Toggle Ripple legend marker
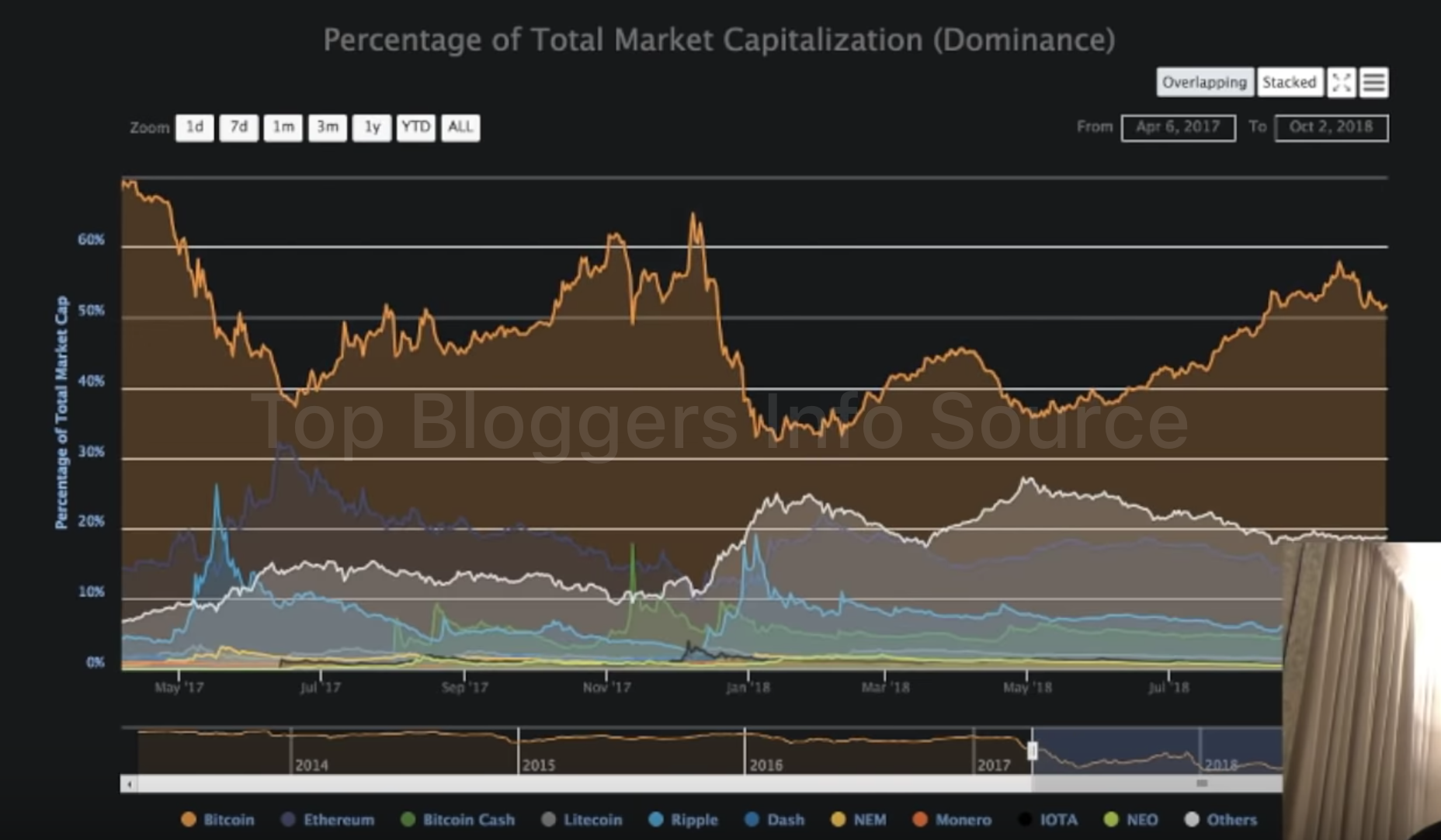This screenshot has height=840, width=1441. pos(655,819)
